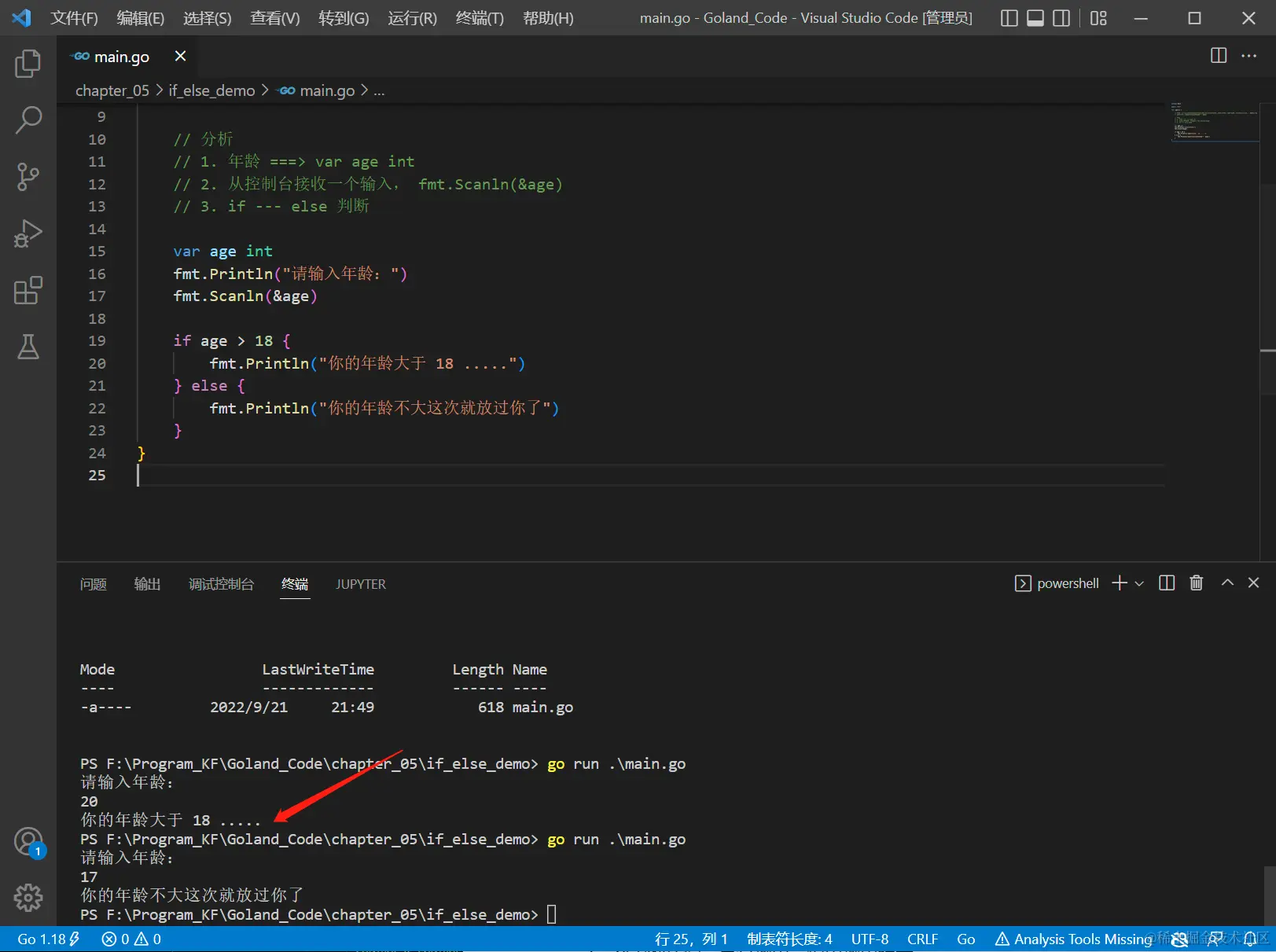Change indentation via 制表符长度: 4
1276x952 pixels.
789,939
